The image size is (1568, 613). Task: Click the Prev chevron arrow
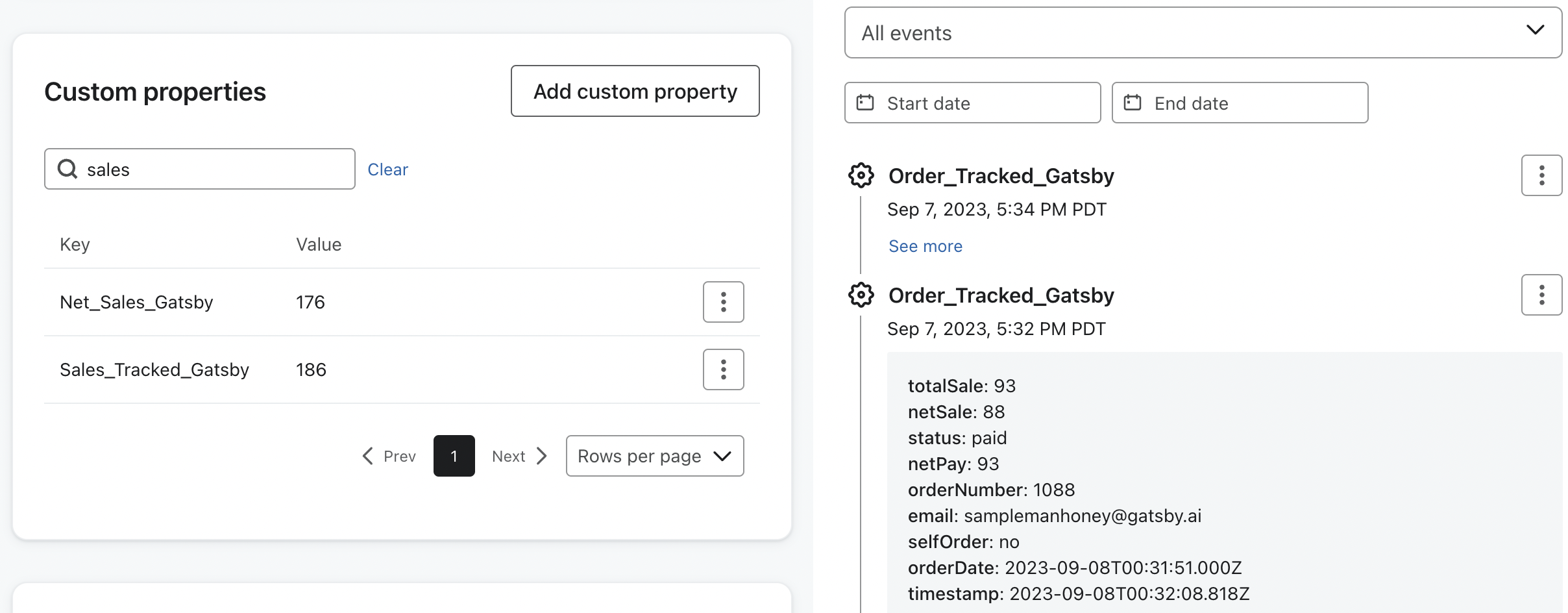[368, 456]
